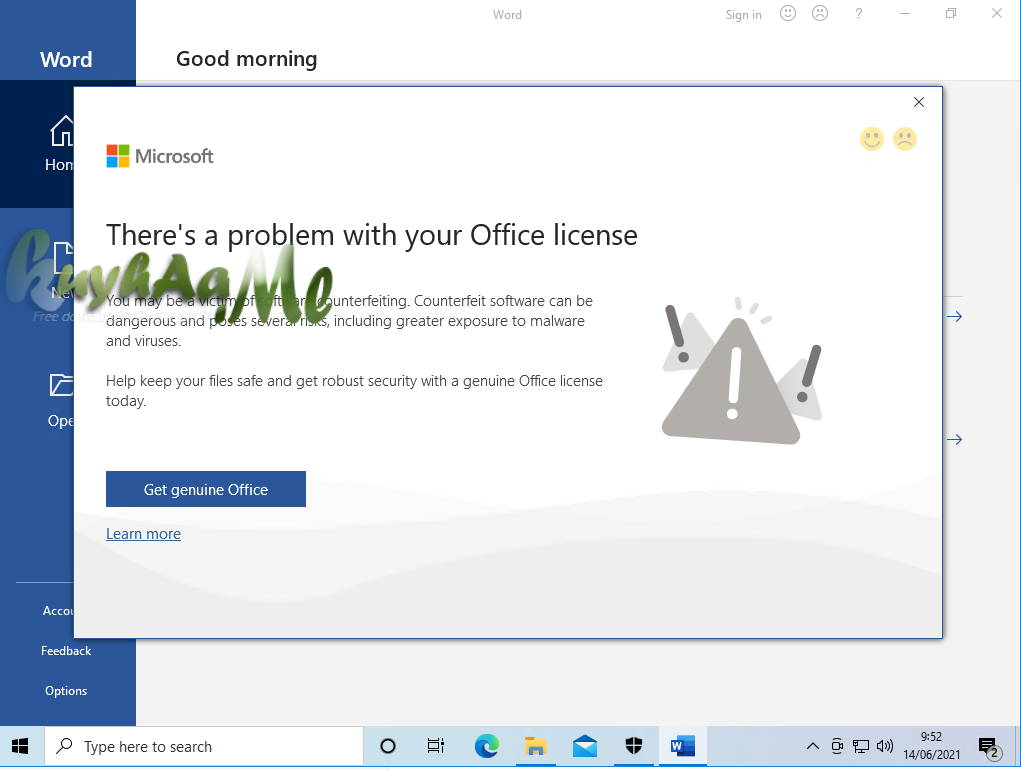1021x770 pixels.
Task: Select Open in Word sidebar
Action: (61, 400)
